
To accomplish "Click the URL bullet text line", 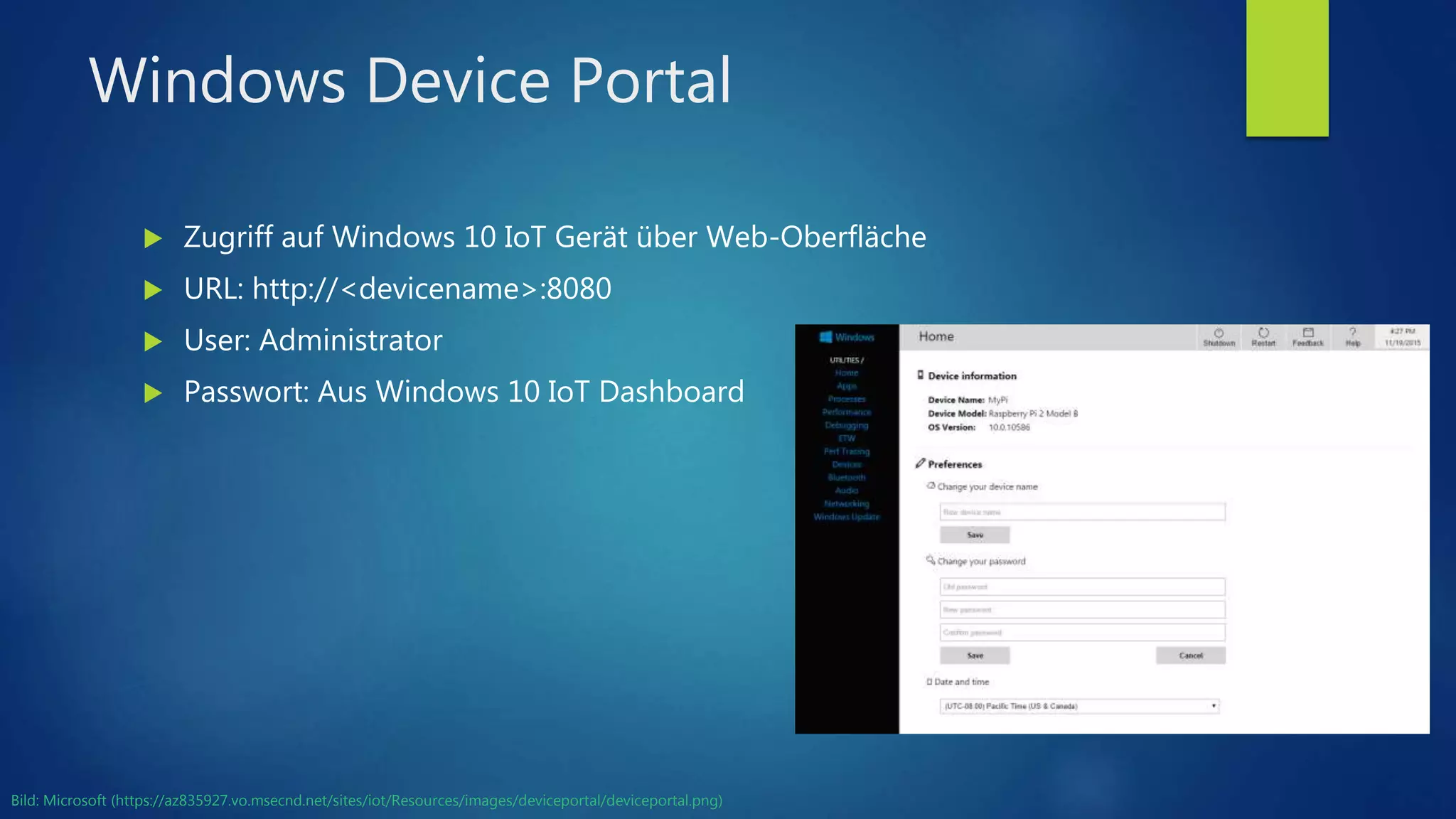I will point(397,289).
